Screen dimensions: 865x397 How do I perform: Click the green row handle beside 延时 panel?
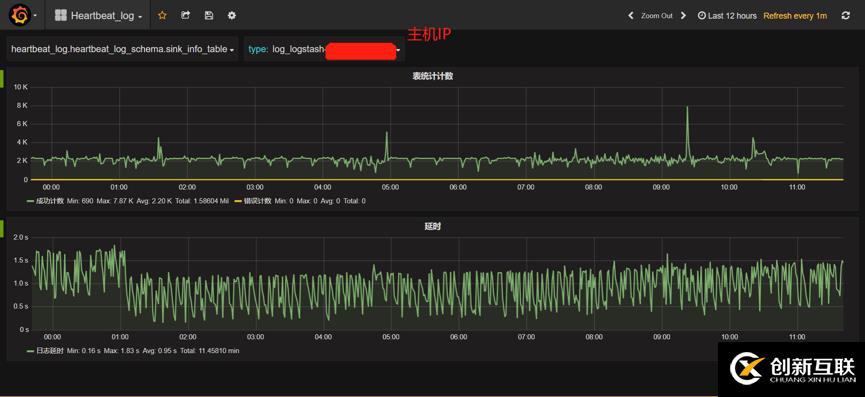point(2,229)
